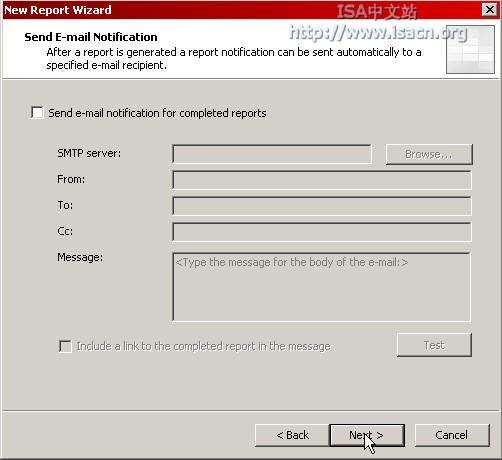Click the Send E-mail Notification heading
Image resolution: width=502 pixels, height=460 pixels.
91,37
